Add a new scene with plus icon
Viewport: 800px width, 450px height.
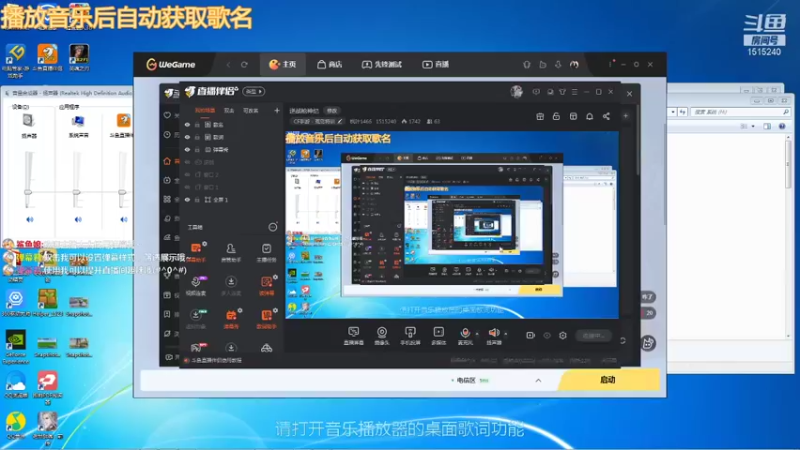[277, 110]
